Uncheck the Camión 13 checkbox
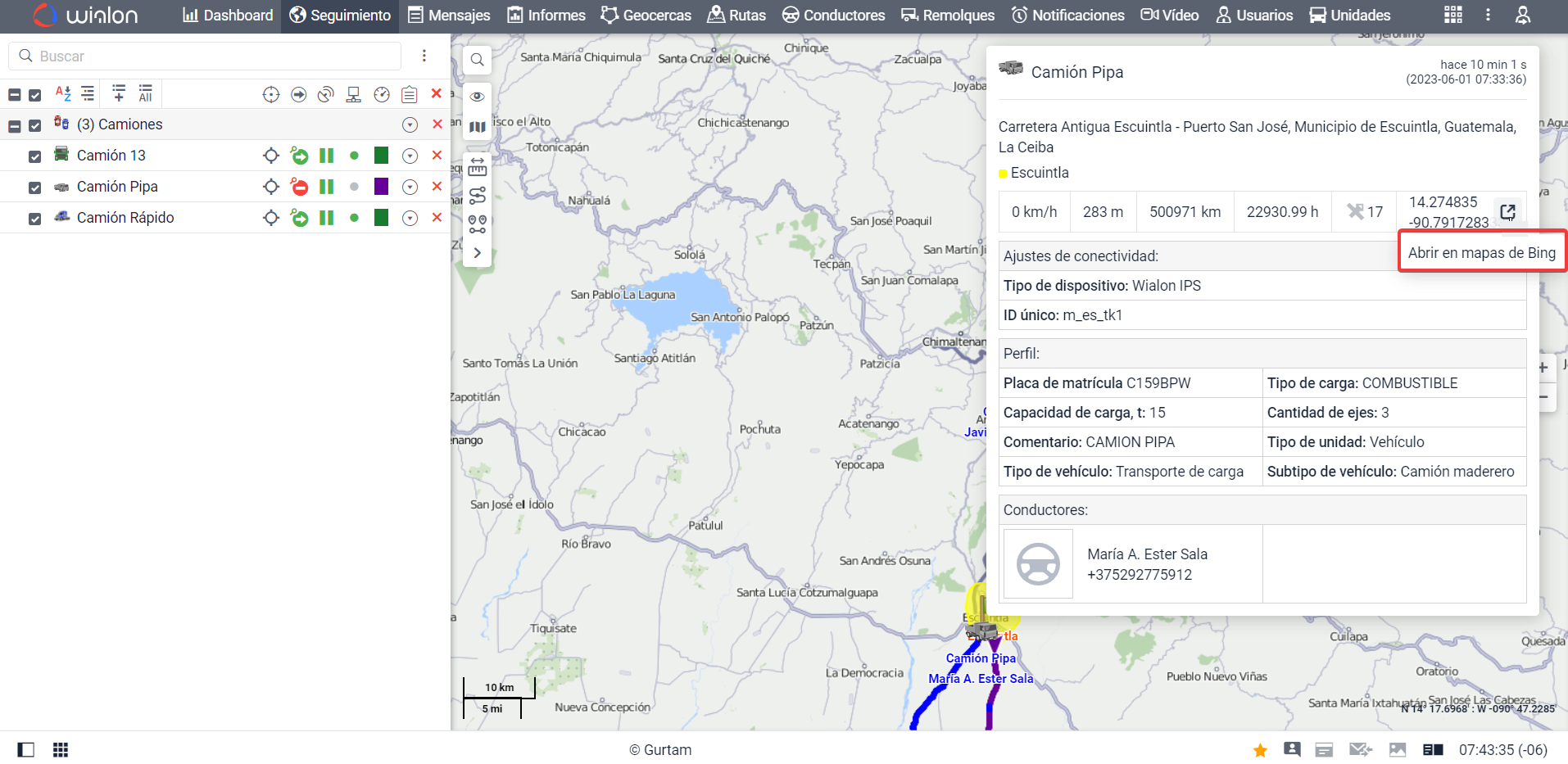Viewport: 1568px width, 764px height. coord(34,156)
